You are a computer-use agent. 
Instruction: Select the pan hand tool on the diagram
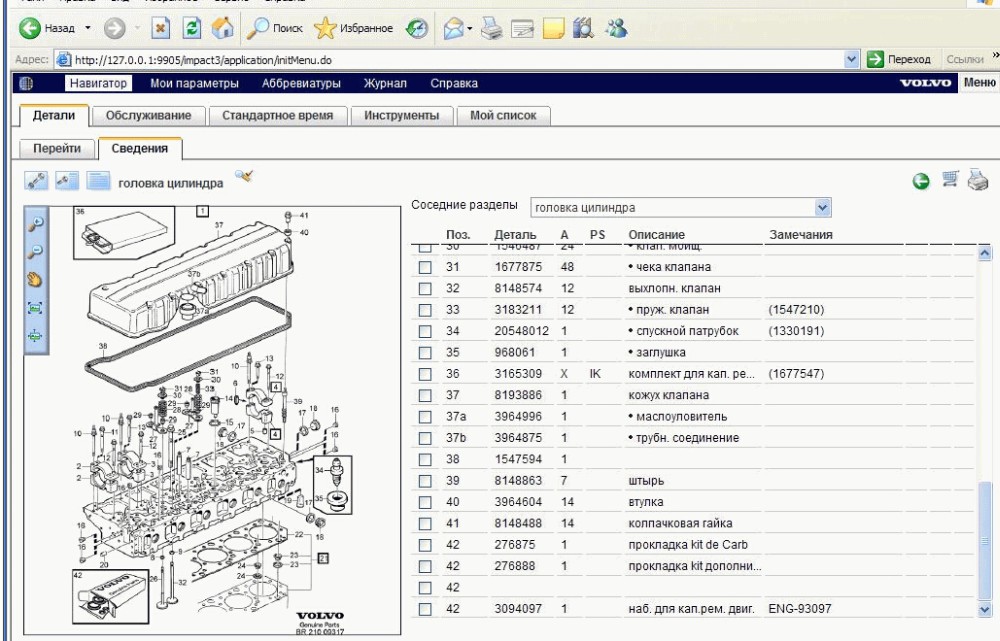pos(35,279)
